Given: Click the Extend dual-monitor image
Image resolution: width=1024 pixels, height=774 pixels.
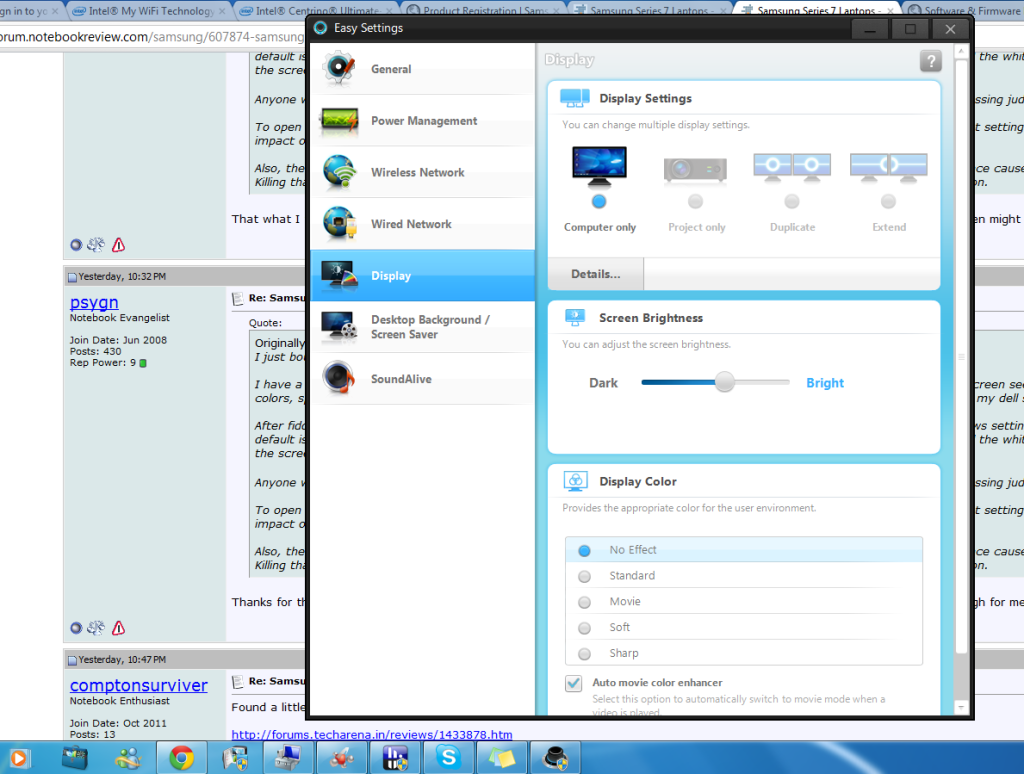Looking at the screenshot, I should point(888,168).
